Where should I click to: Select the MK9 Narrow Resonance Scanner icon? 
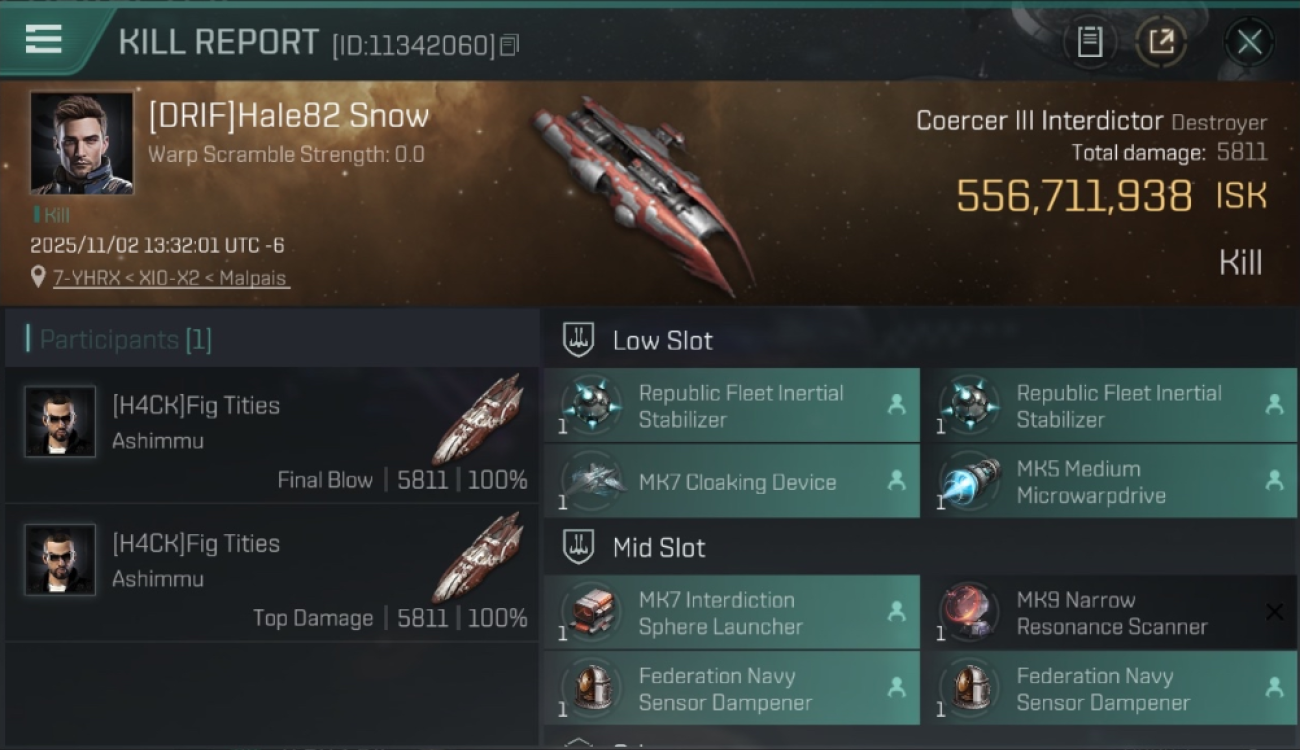[x=969, y=612]
